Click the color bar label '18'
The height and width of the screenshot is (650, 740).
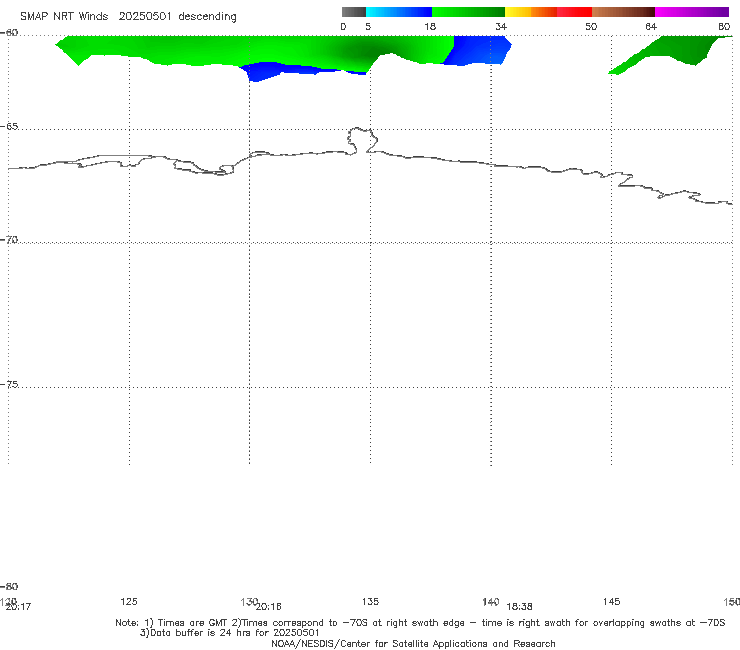tap(430, 27)
